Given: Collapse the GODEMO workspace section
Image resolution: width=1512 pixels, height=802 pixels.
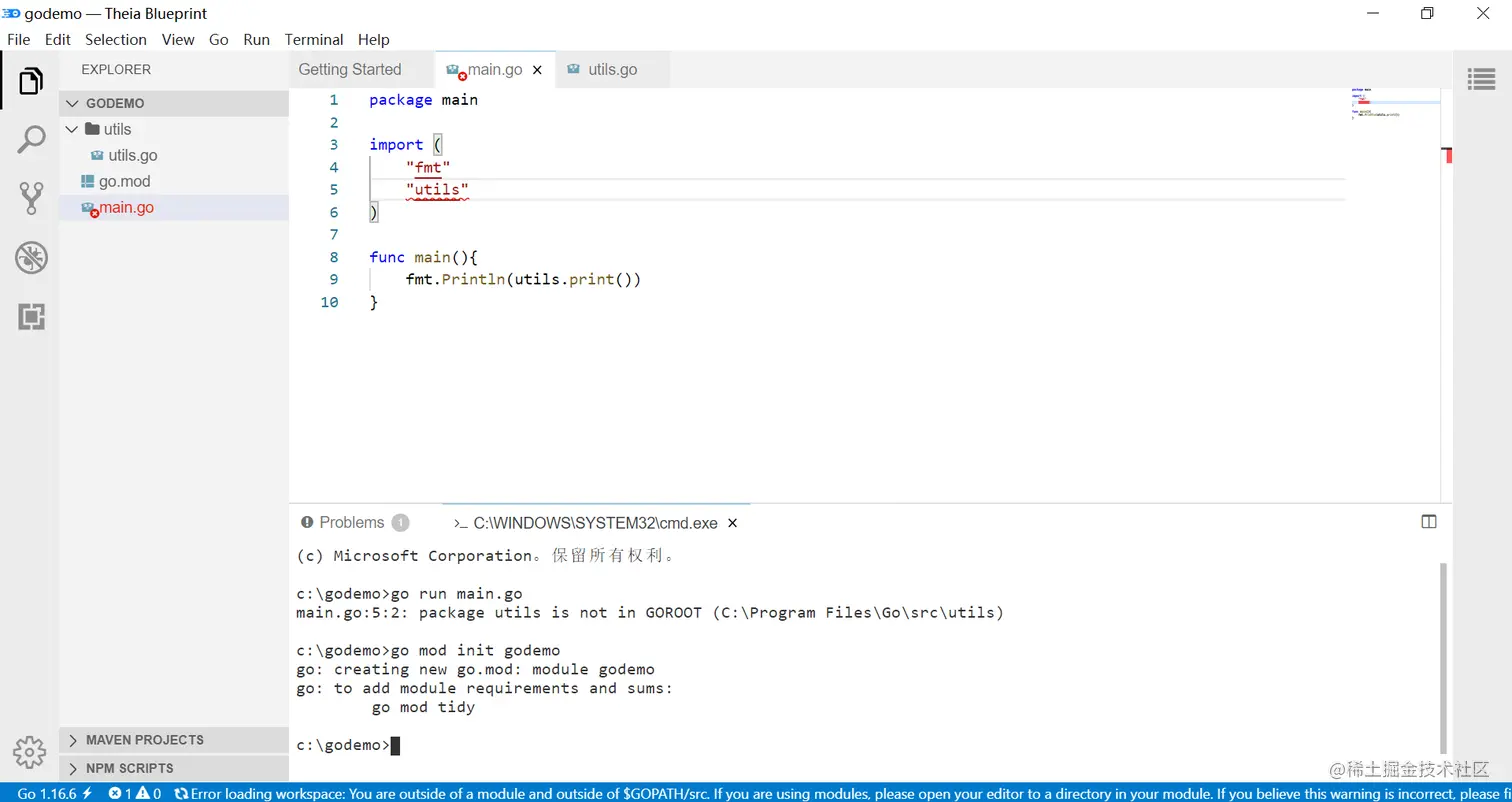Looking at the screenshot, I should pyautogui.click(x=174, y=103).
